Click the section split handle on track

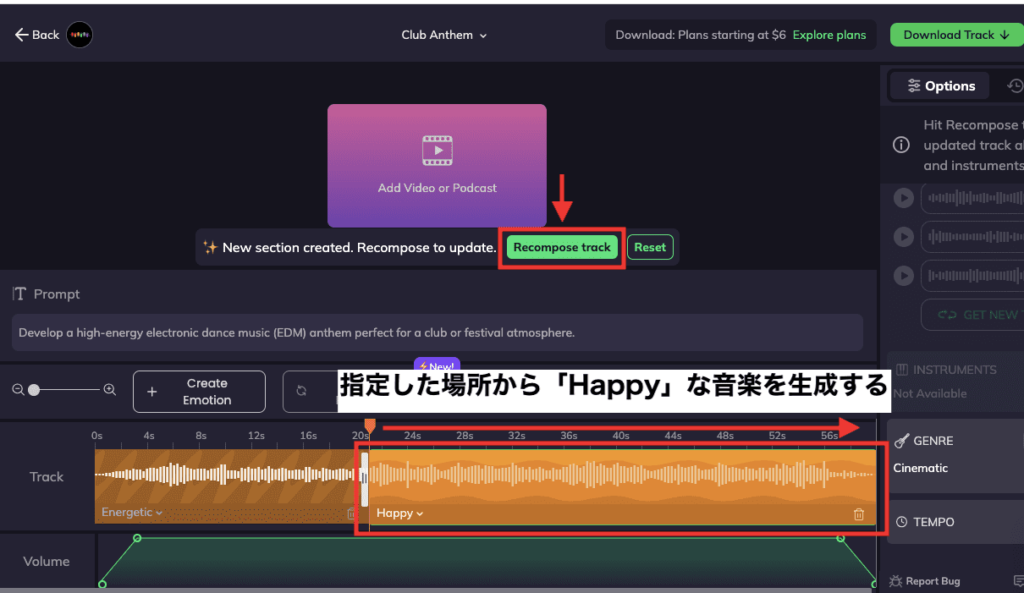[x=364, y=479]
